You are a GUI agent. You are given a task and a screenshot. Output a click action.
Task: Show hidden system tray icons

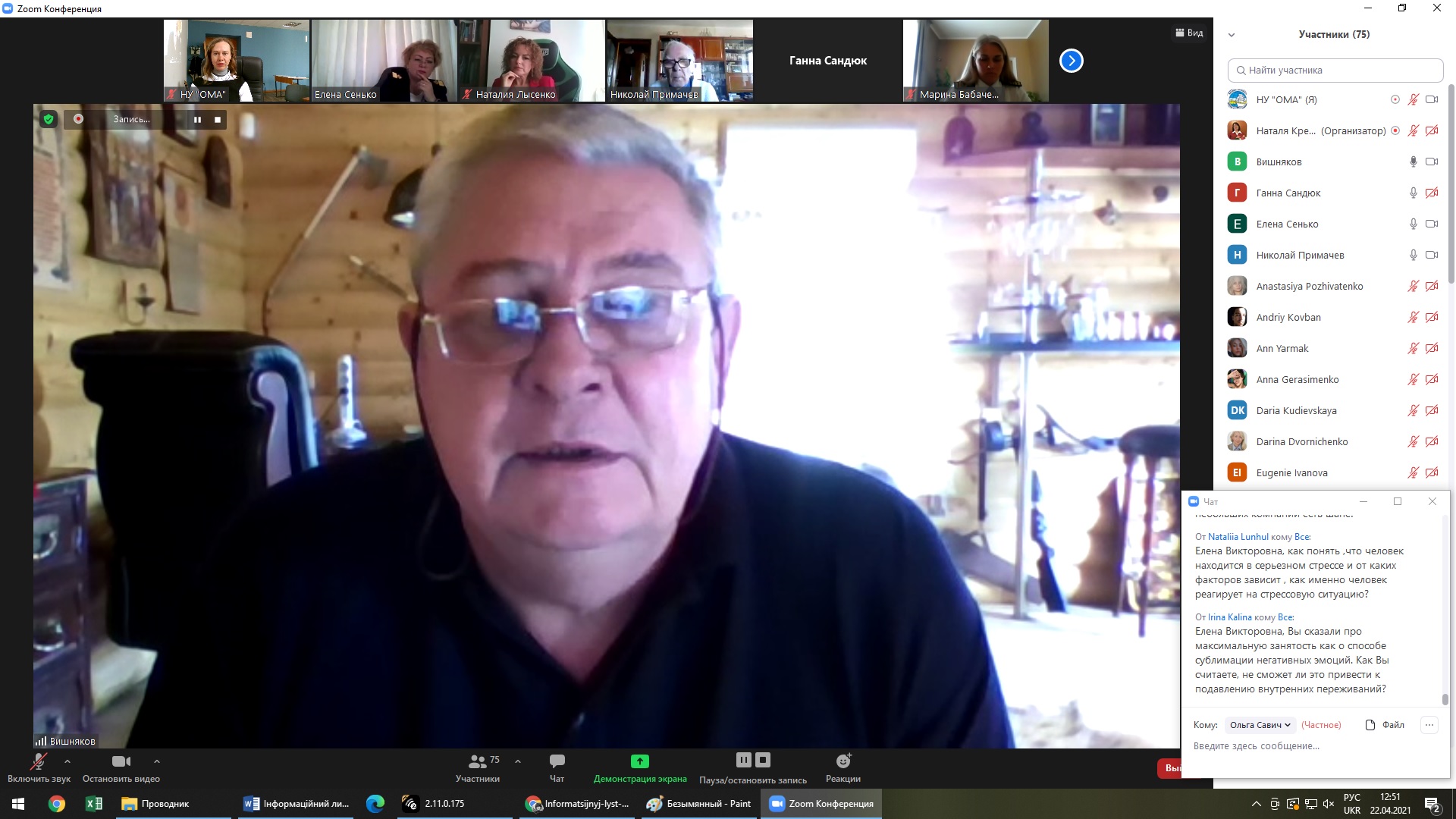pos(1256,804)
